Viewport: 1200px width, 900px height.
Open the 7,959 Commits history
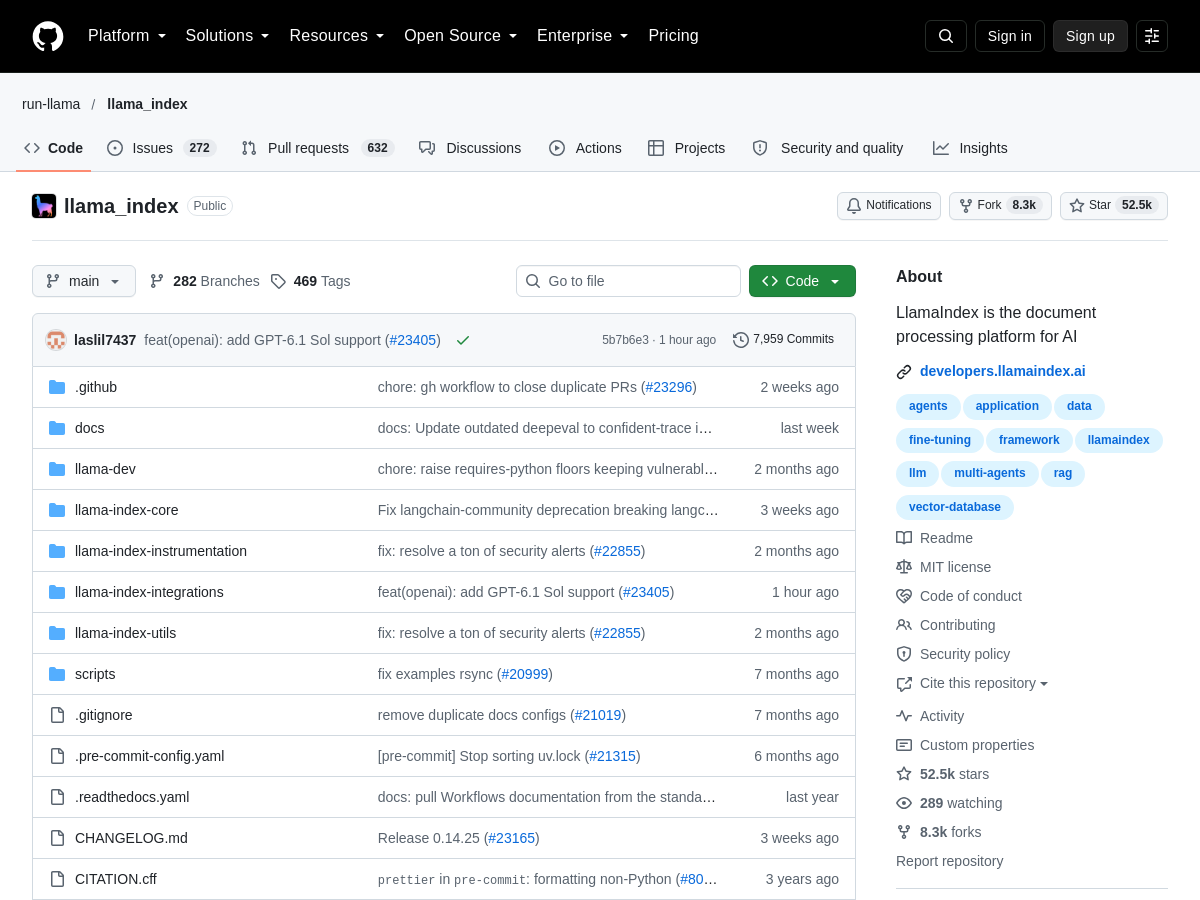point(783,340)
